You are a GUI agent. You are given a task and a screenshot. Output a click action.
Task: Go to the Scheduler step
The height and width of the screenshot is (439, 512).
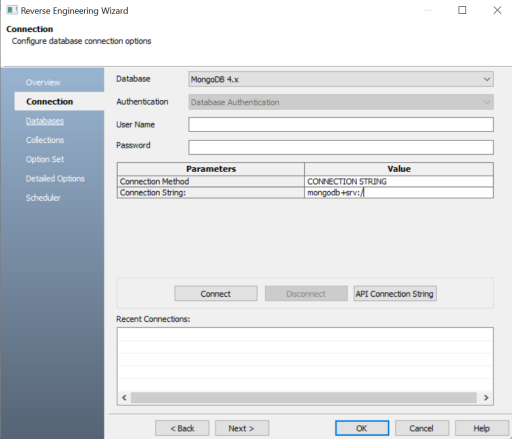[x=43, y=198]
